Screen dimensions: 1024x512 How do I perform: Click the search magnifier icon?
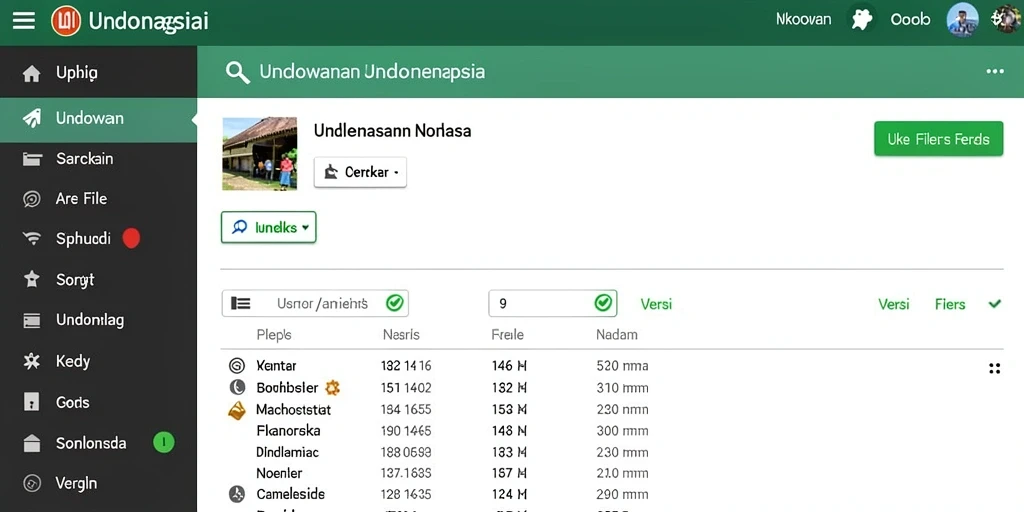(238, 72)
